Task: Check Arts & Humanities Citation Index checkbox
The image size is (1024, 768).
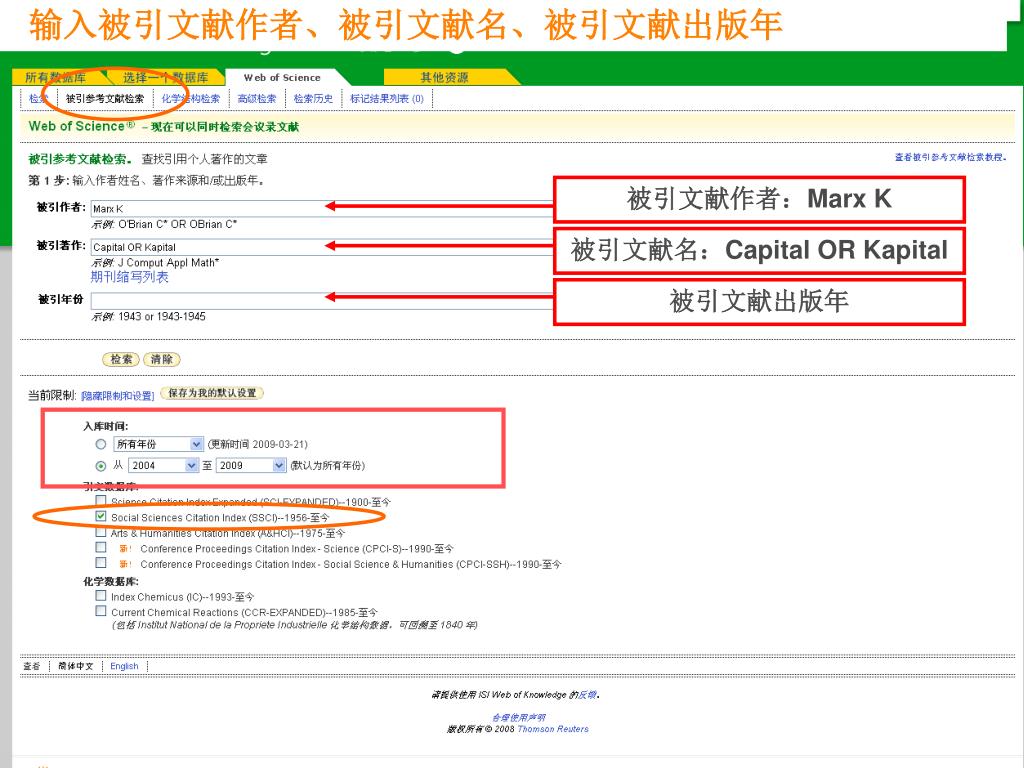Action: coord(101,532)
